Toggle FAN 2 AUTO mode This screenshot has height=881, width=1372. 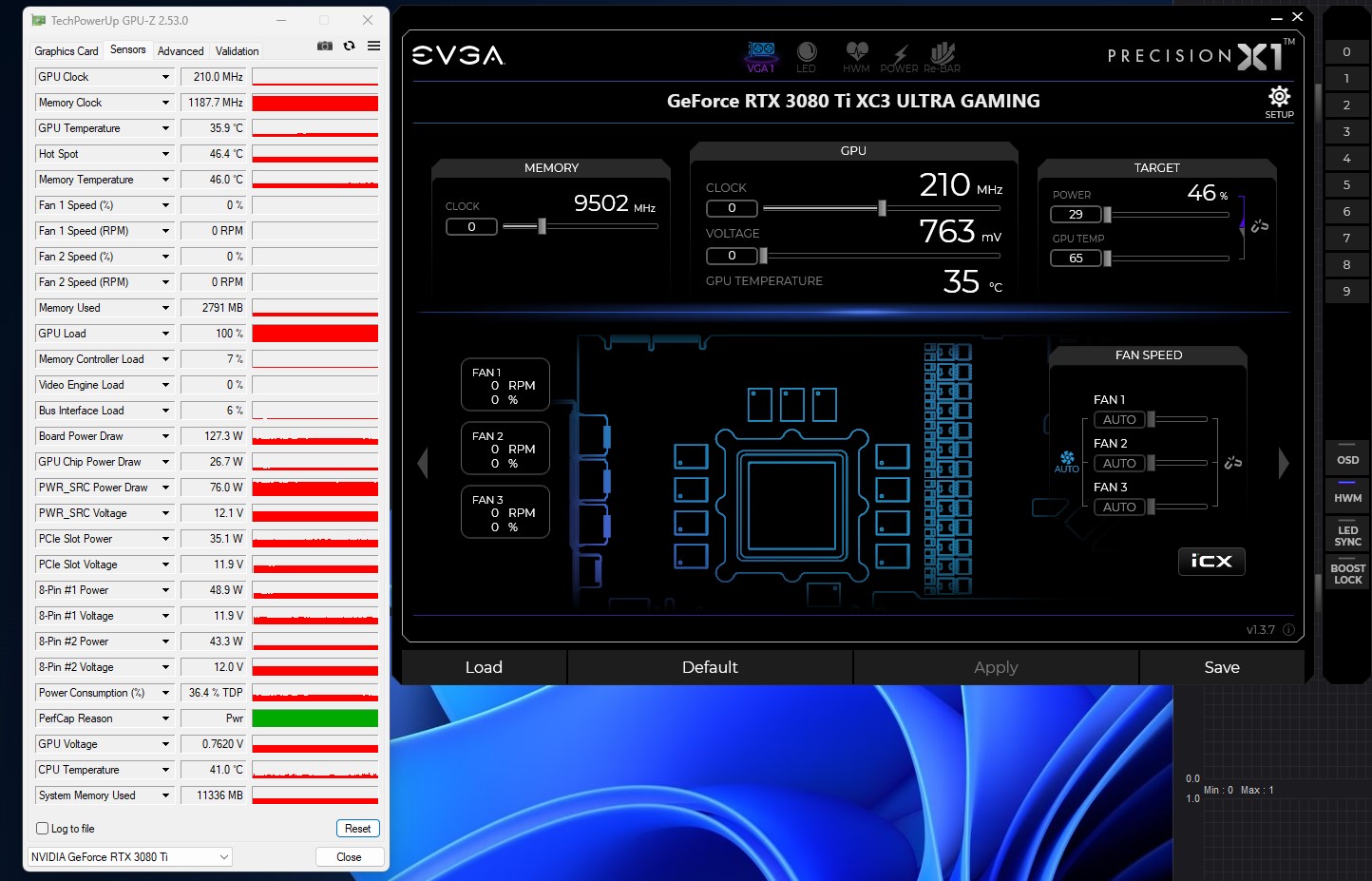click(x=1119, y=463)
